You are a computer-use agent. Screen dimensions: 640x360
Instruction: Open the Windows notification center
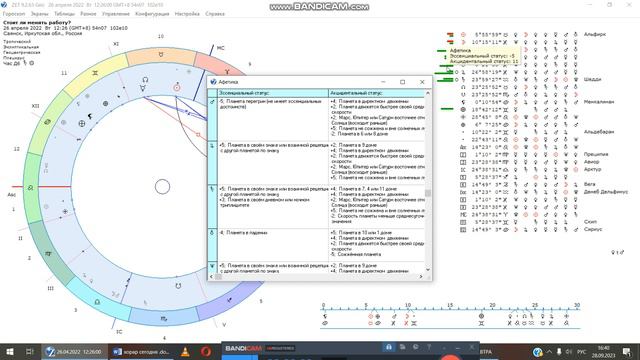pos(627,351)
